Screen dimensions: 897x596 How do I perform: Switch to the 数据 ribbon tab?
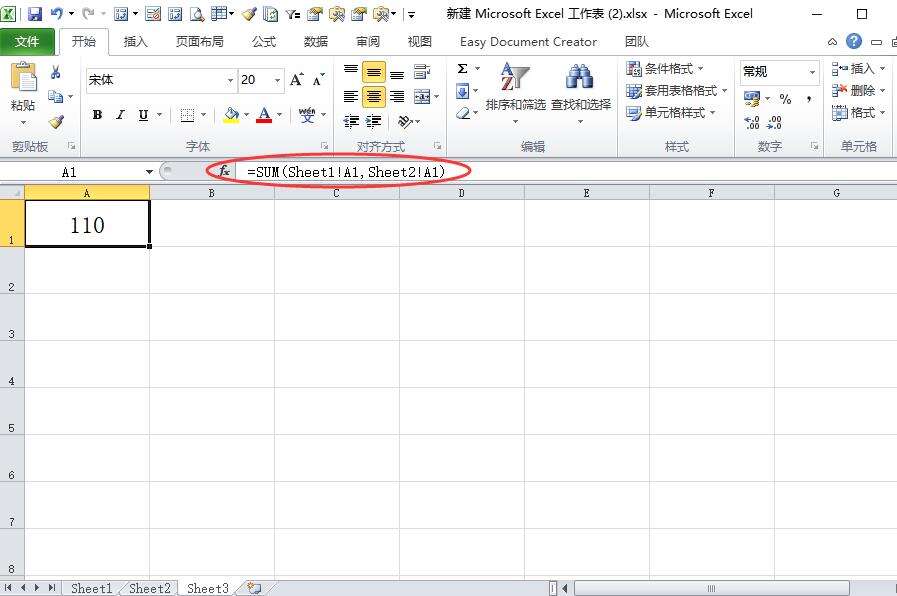(316, 42)
